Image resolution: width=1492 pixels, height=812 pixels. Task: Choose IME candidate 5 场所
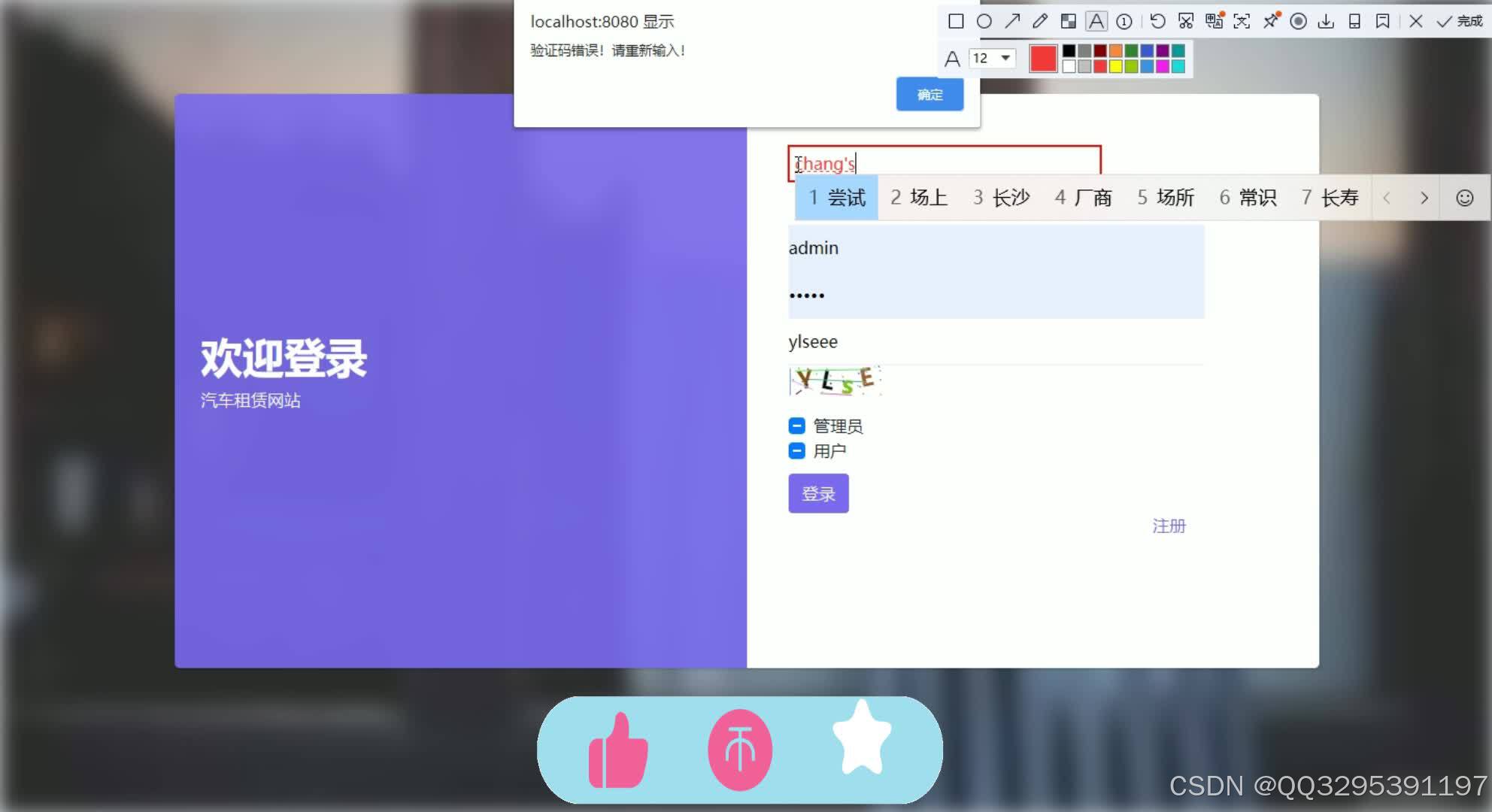tap(1166, 198)
